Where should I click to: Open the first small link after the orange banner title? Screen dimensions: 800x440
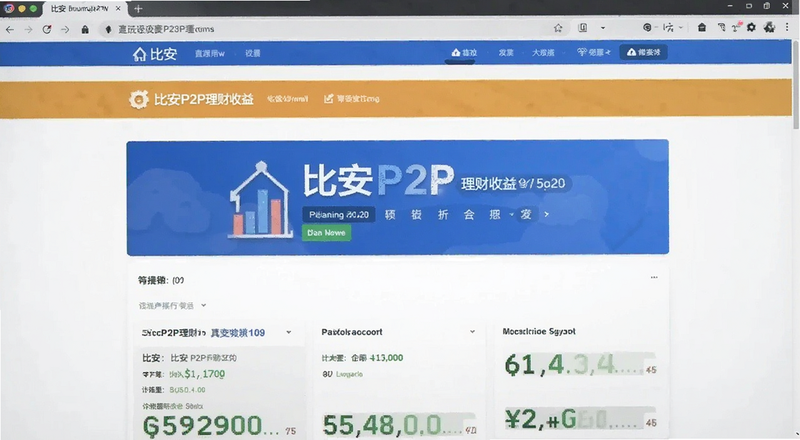coord(288,99)
